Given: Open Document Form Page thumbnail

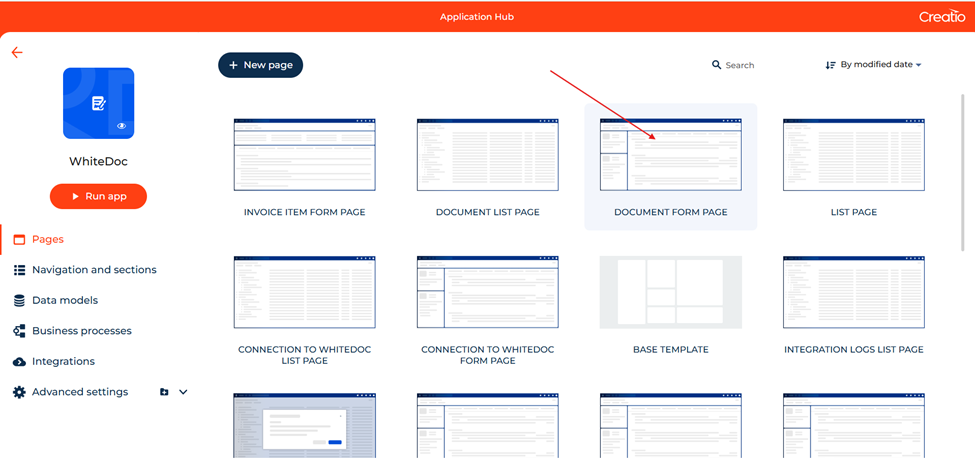Looking at the screenshot, I should point(671,155).
